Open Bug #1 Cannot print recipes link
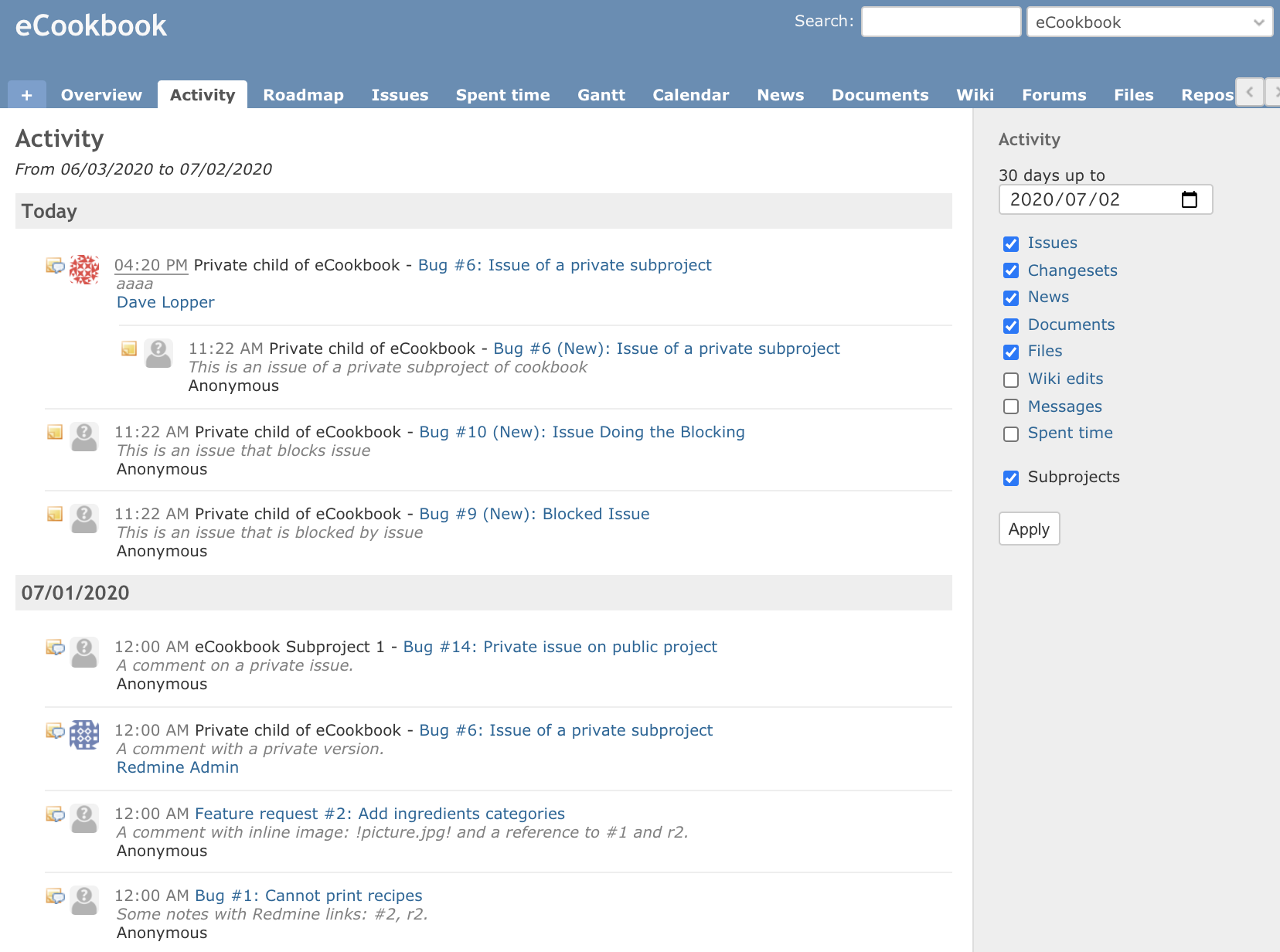The image size is (1280, 952). click(x=308, y=896)
